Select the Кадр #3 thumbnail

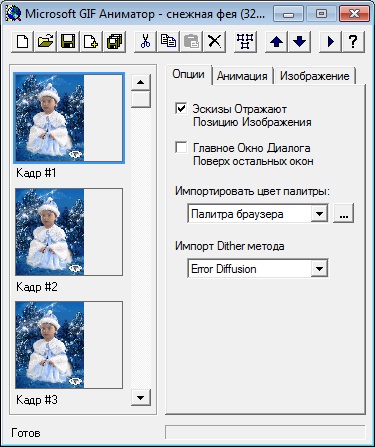(69, 345)
